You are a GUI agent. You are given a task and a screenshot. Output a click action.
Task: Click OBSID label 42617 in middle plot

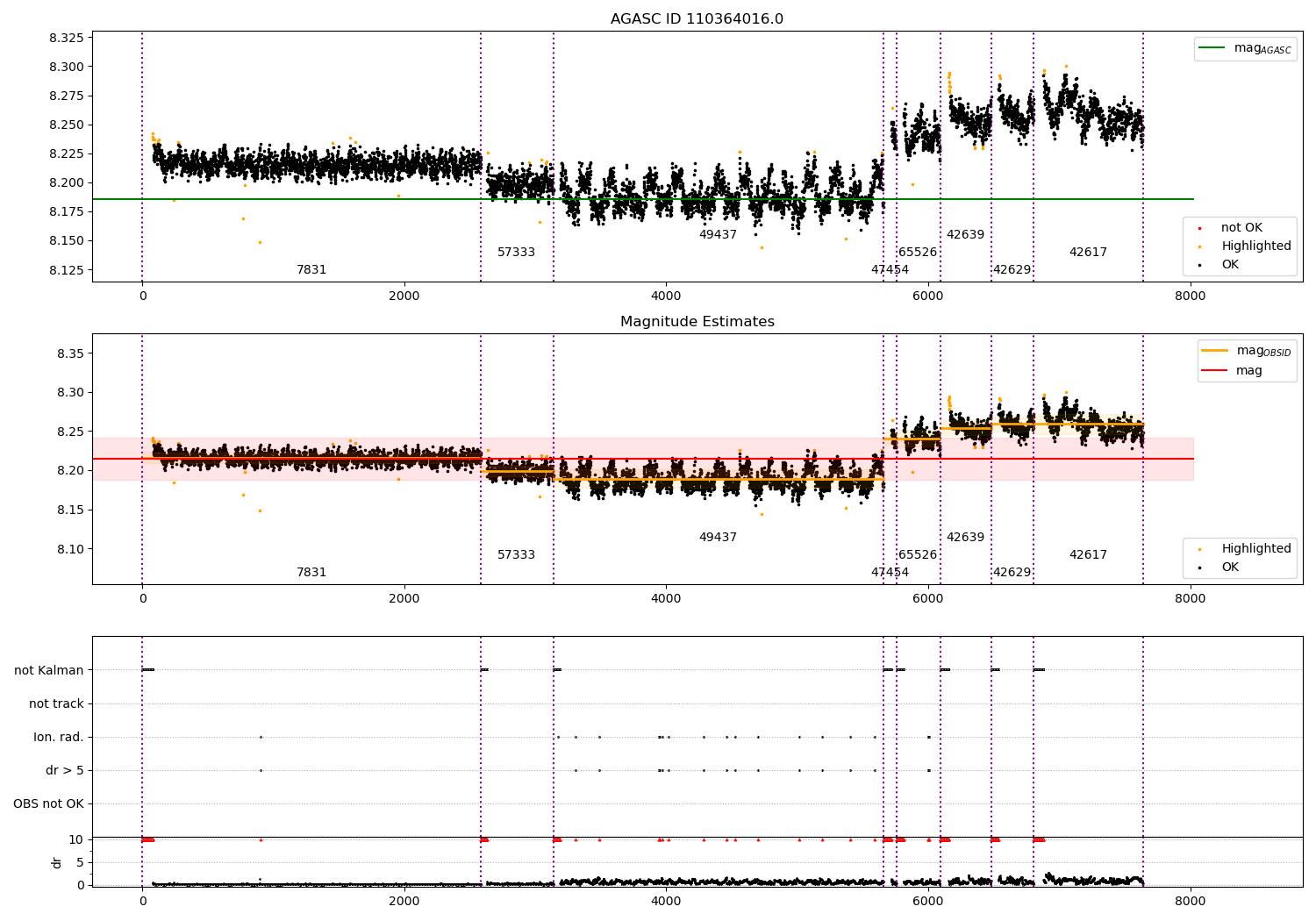click(x=1088, y=555)
